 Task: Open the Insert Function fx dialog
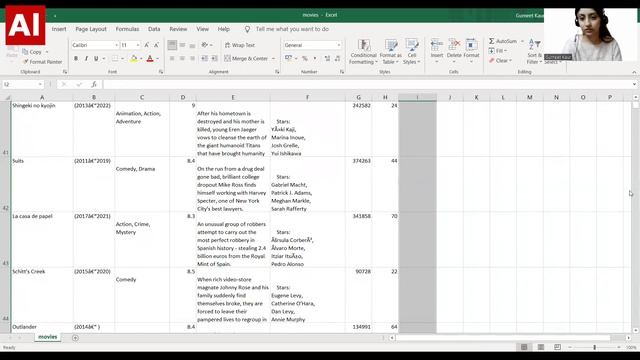tap(94, 84)
